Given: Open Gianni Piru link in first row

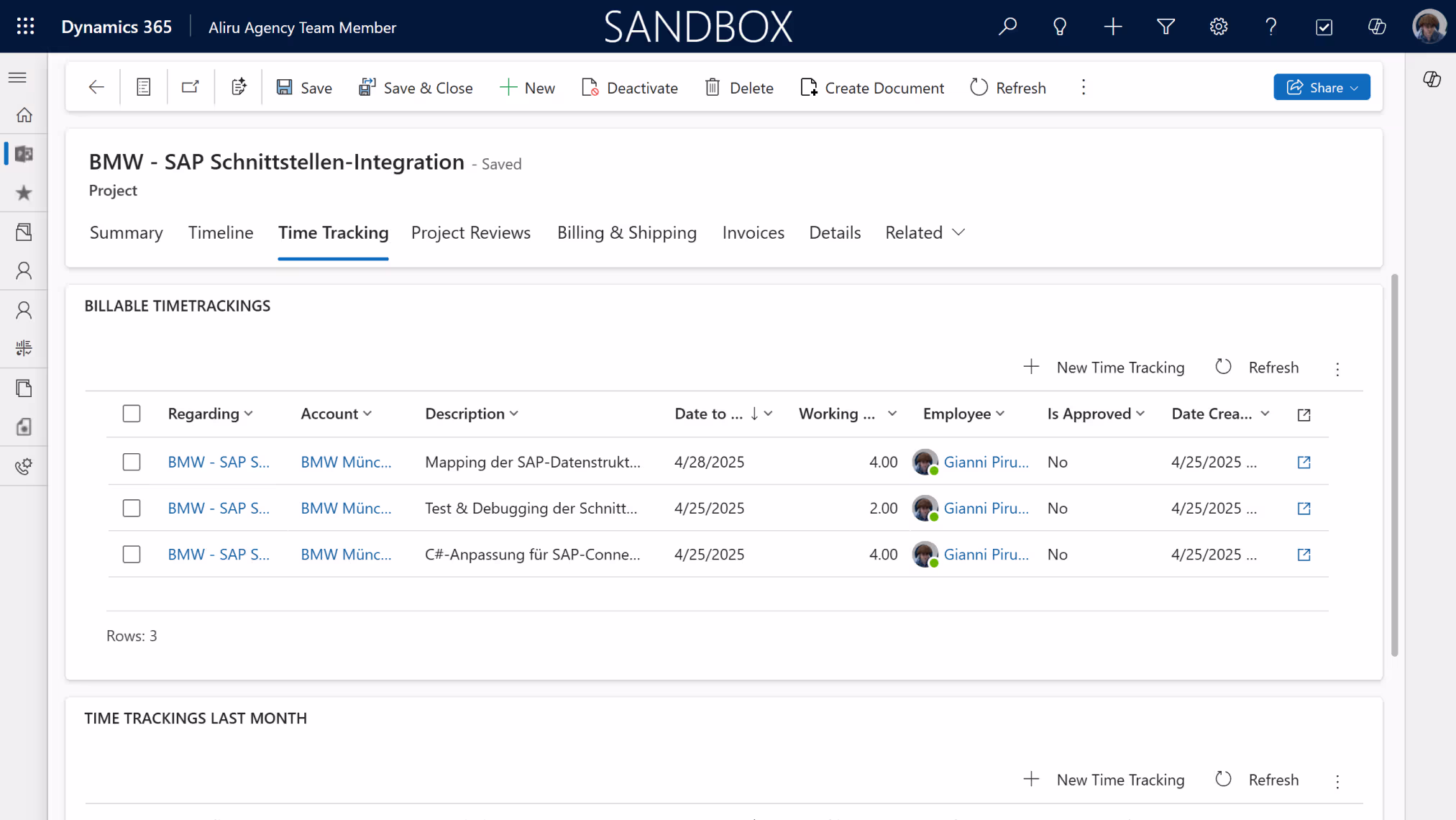Looking at the screenshot, I should tap(986, 462).
